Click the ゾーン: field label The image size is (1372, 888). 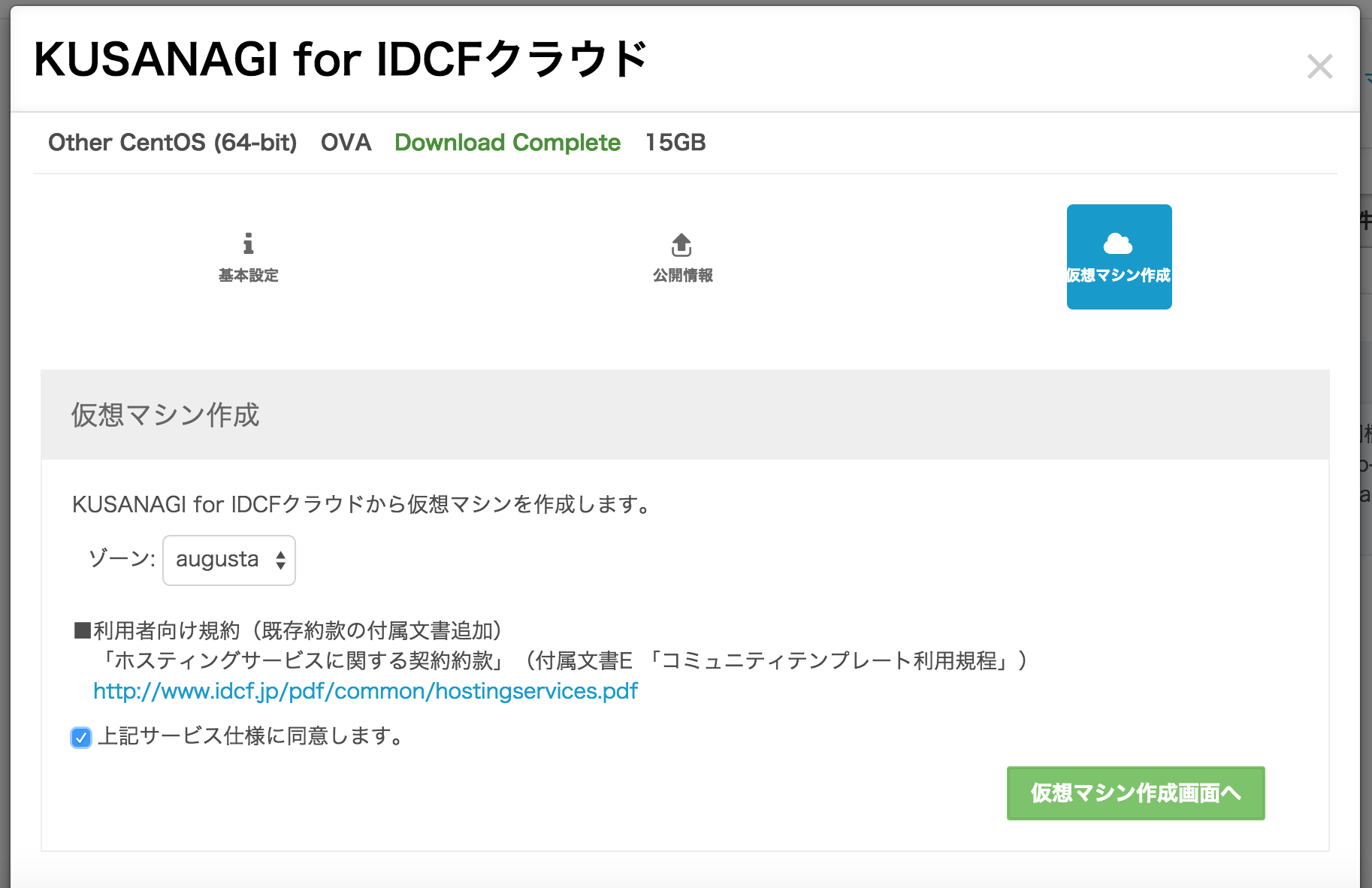click(x=122, y=558)
